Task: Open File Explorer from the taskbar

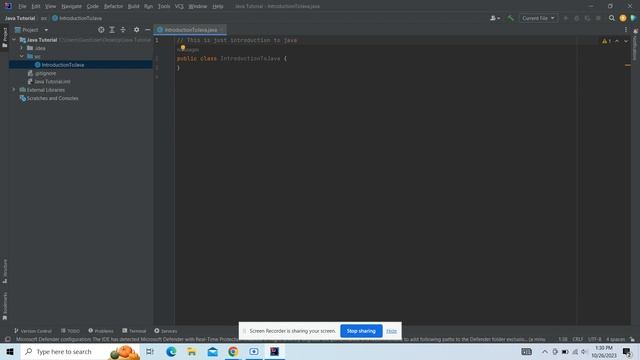Action: [191, 351]
